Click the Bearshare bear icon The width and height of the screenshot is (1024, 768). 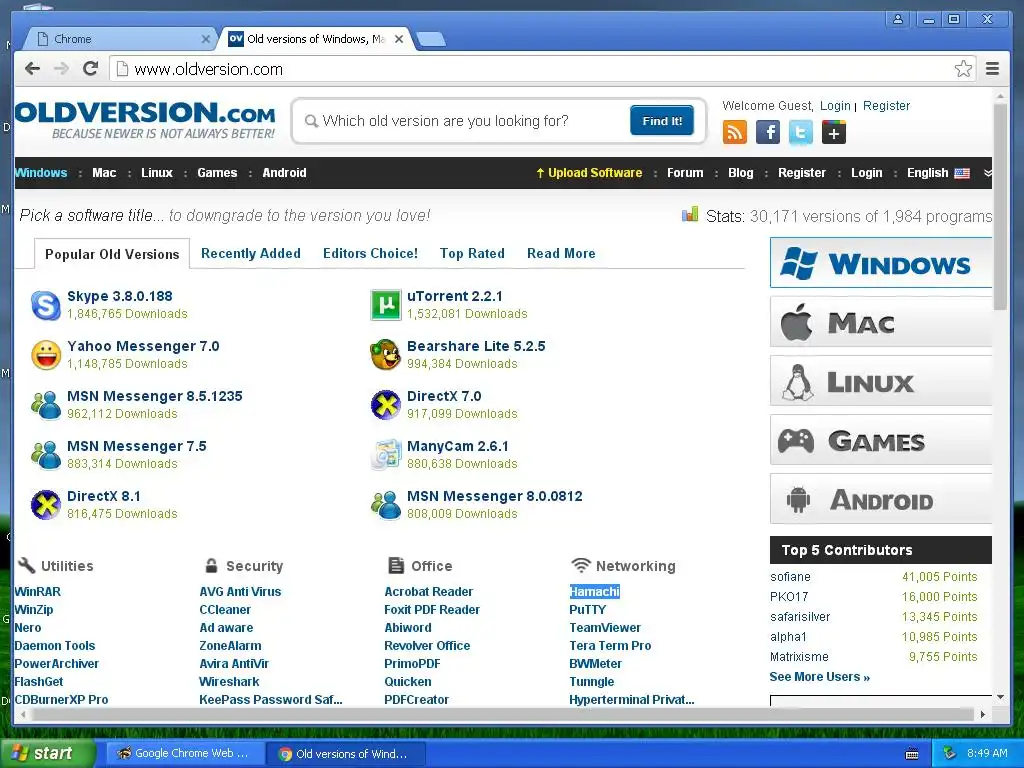pos(385,355)
